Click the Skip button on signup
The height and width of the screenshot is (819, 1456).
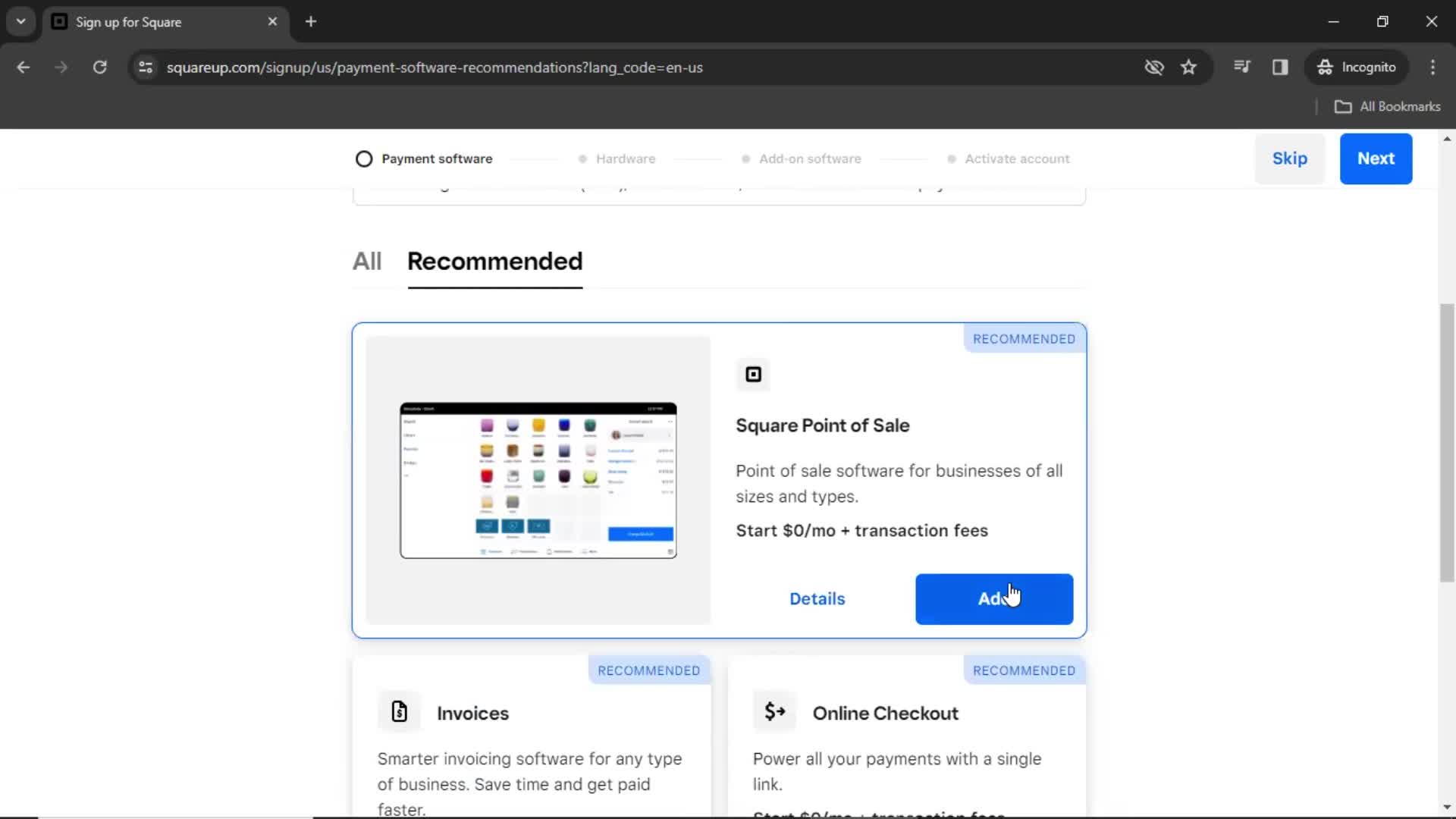[1290, 158]
